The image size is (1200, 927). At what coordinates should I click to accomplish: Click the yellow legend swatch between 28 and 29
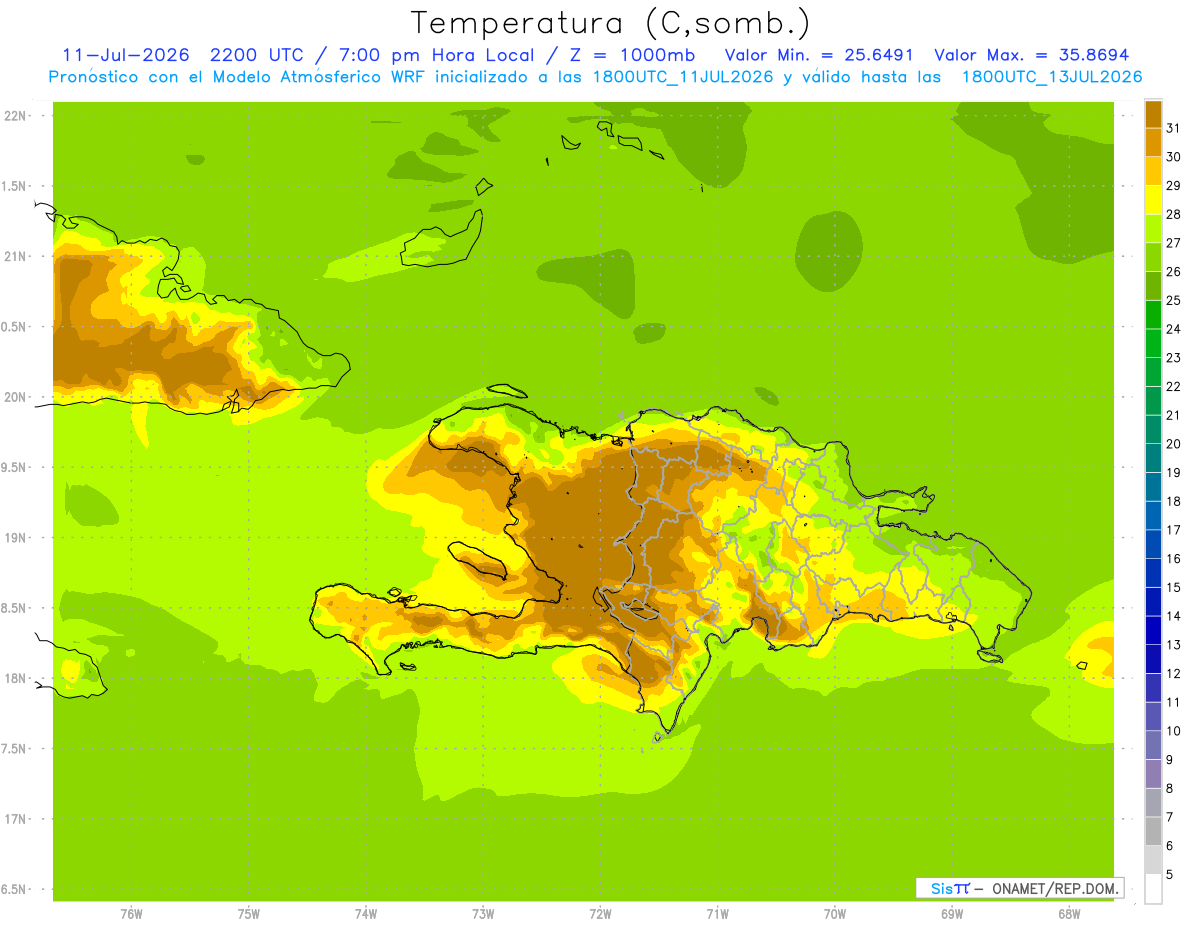[1153, 200]
